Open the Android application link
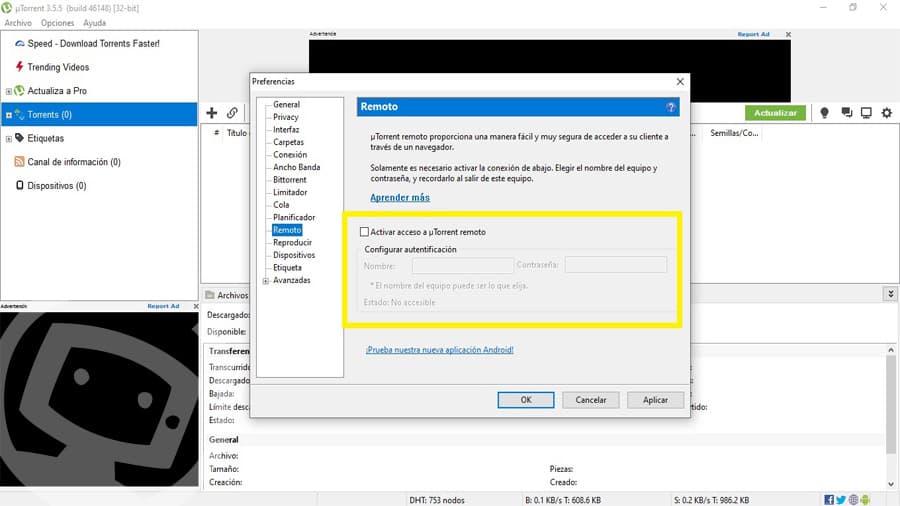900x506 pixels. pyautogui.click(x=440, y=350)
